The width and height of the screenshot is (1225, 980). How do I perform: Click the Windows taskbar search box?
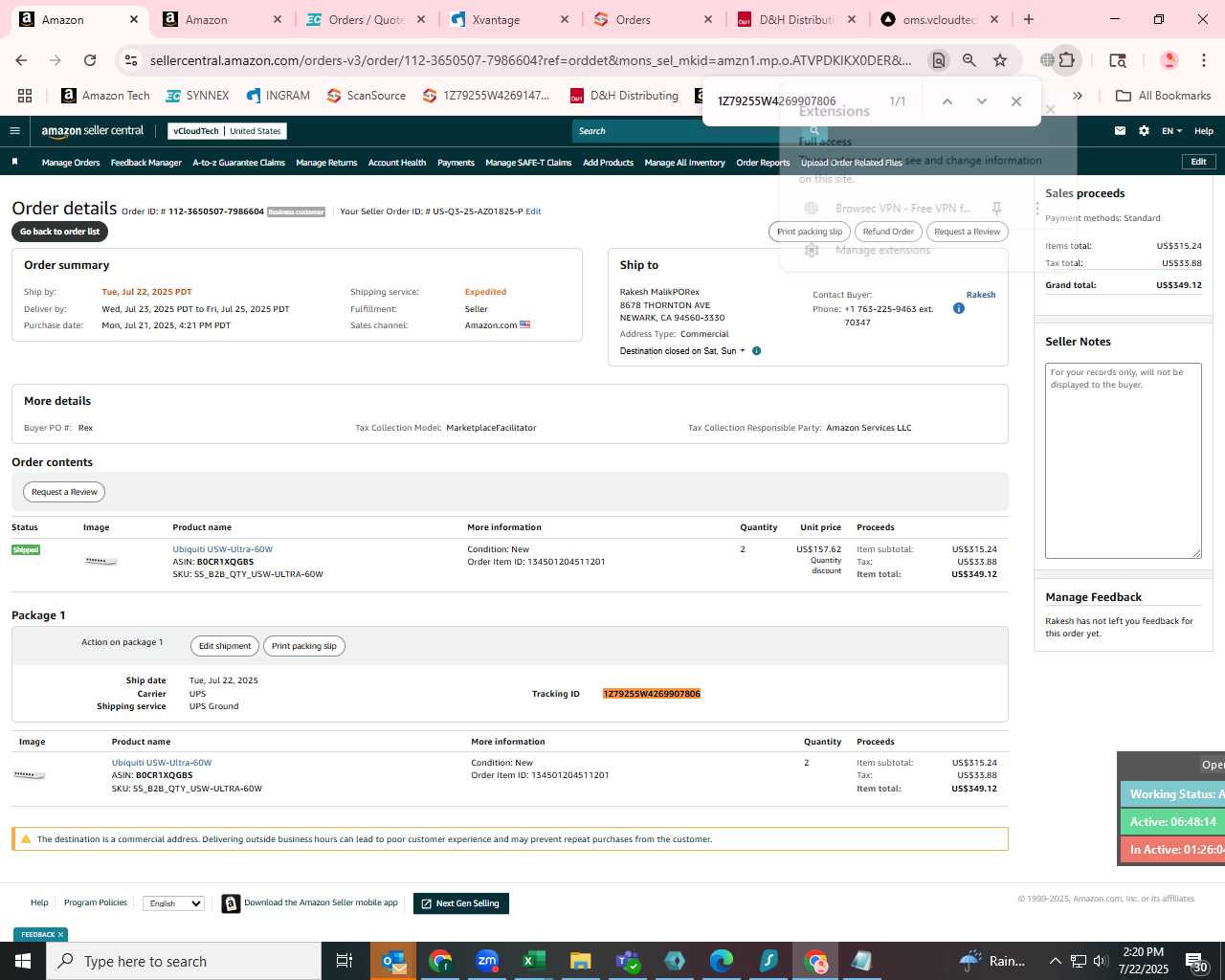click(184, 961)
